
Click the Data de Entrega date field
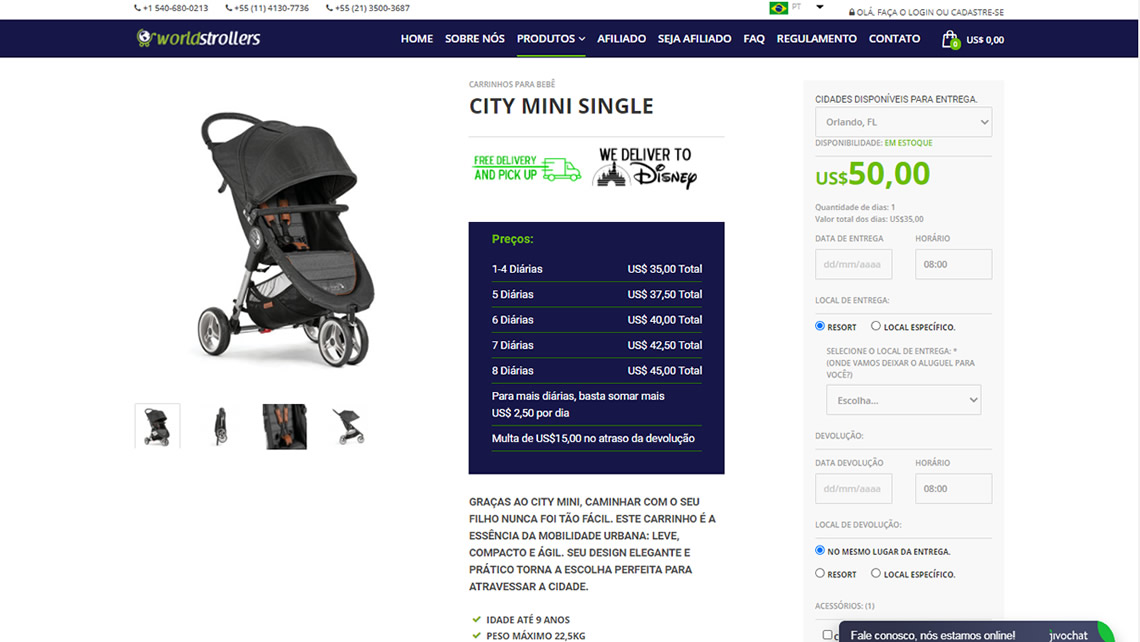853,264
